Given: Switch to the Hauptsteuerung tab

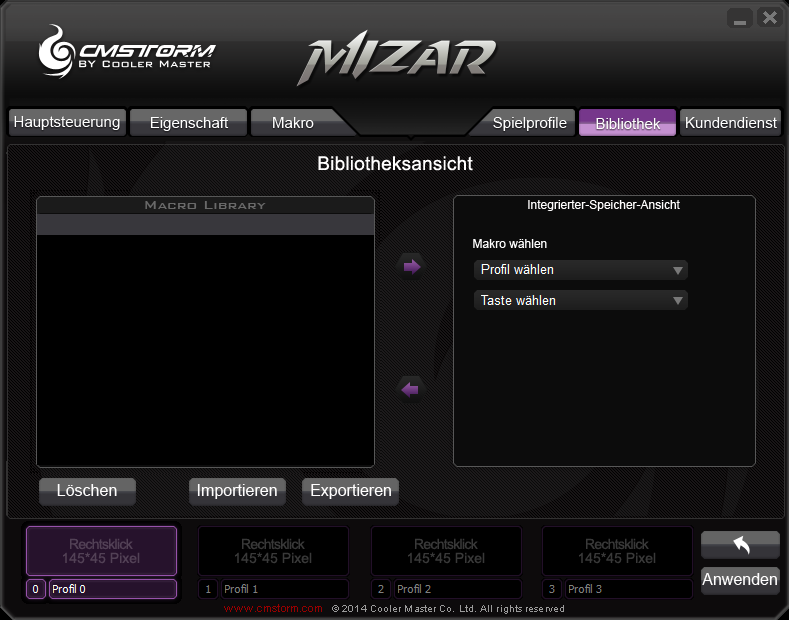Looking at the screenshot, I should (x=67, y=122).
